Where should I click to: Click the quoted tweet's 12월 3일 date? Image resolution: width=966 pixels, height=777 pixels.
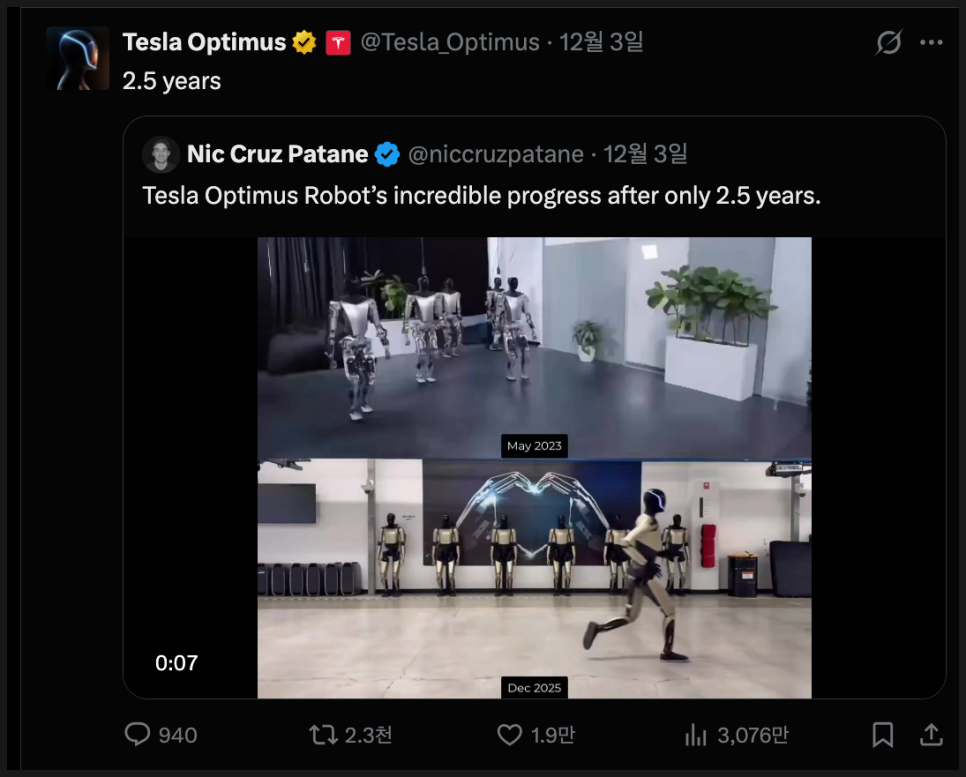pos(645,154)
